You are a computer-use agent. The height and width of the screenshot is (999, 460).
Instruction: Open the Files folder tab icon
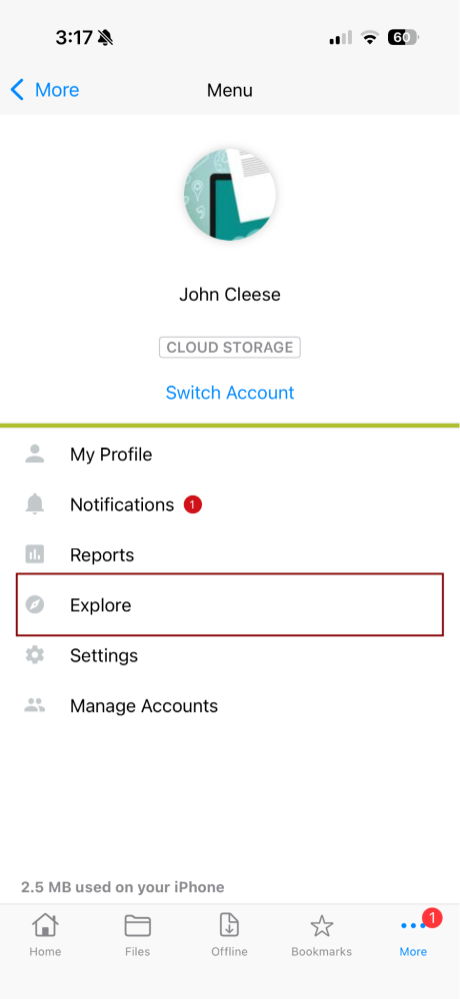(x=138, y=926)
